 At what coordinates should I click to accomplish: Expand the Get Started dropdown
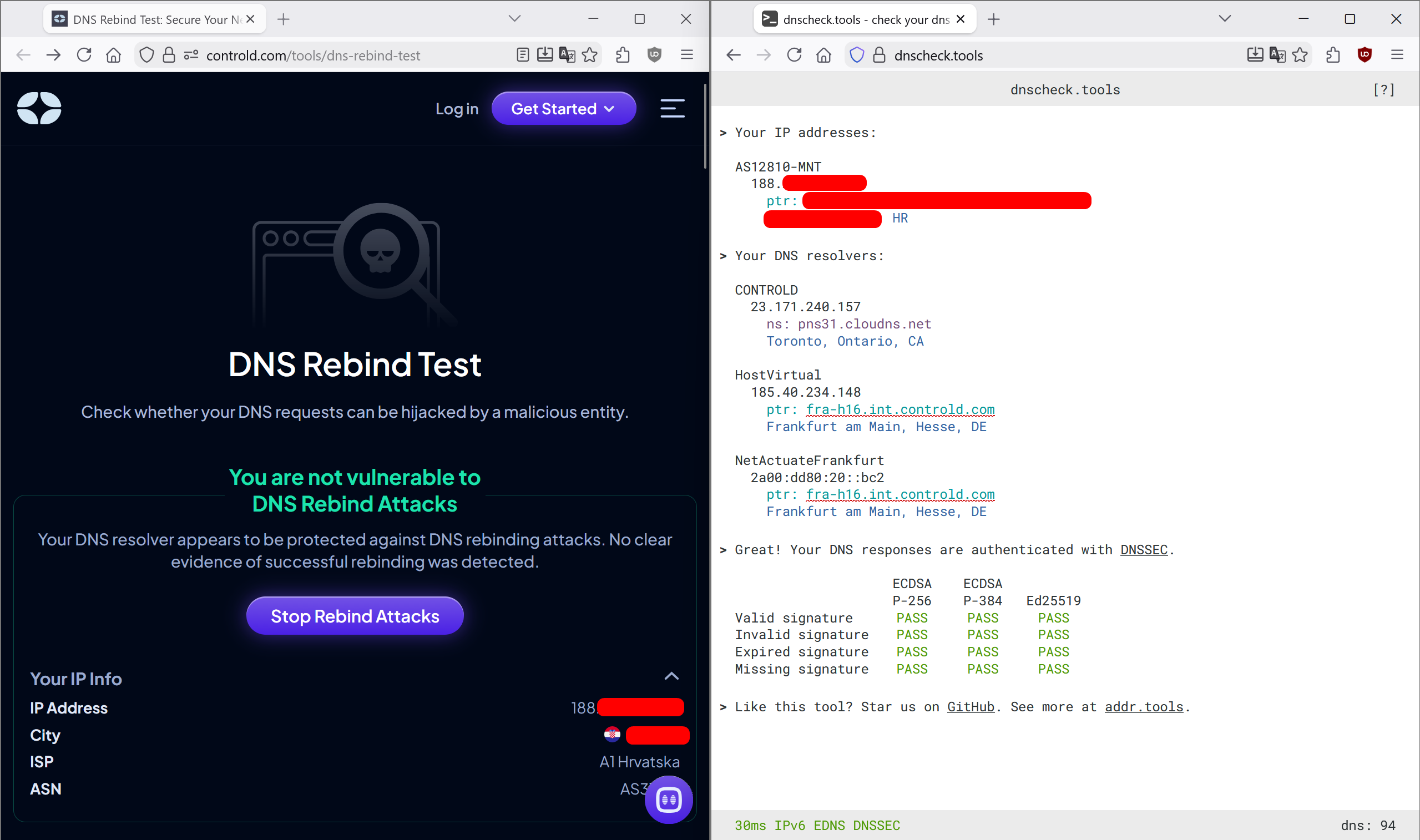coord(563,108)
